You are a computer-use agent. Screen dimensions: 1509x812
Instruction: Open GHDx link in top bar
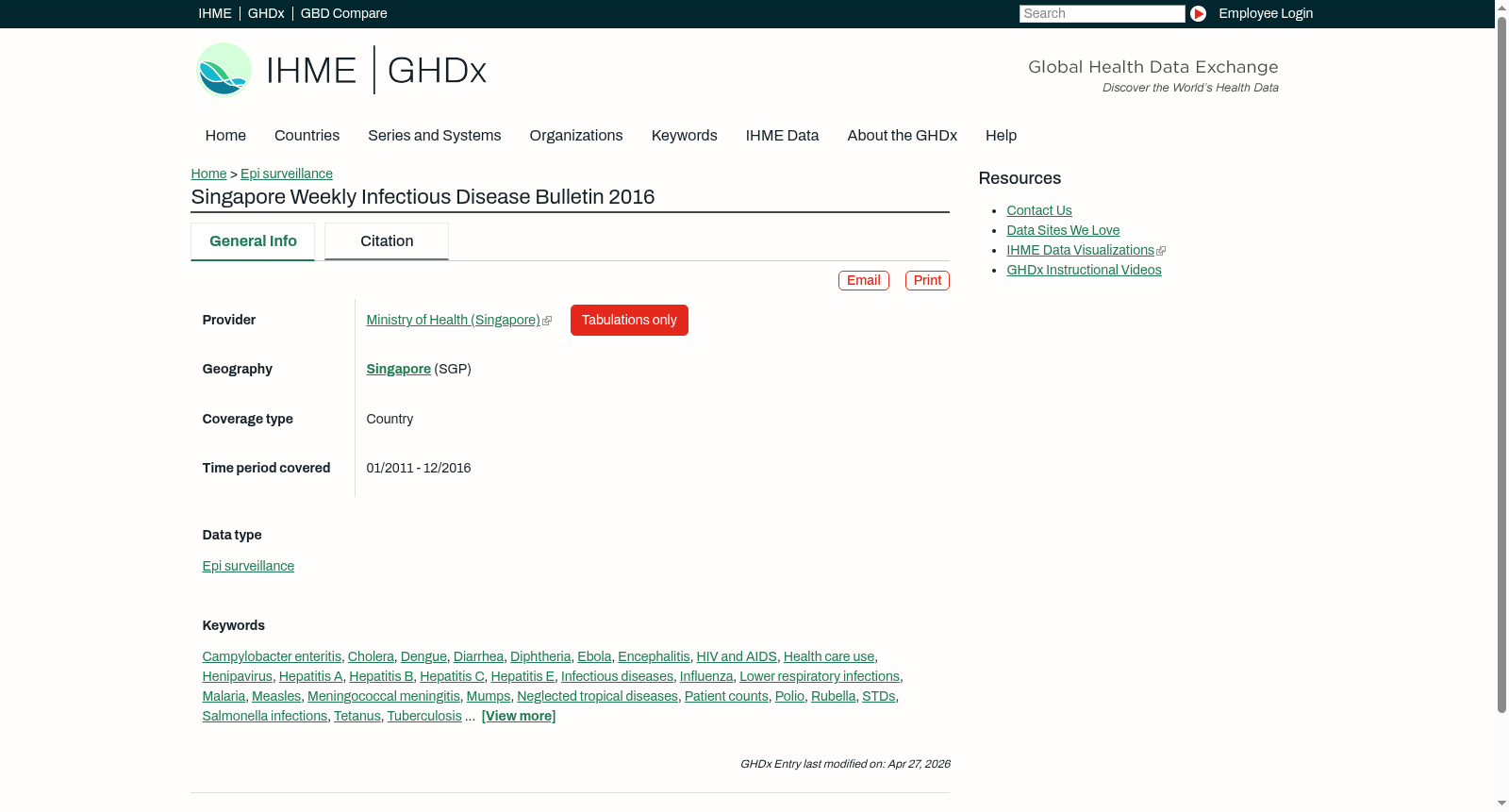(x=266, y=13)
